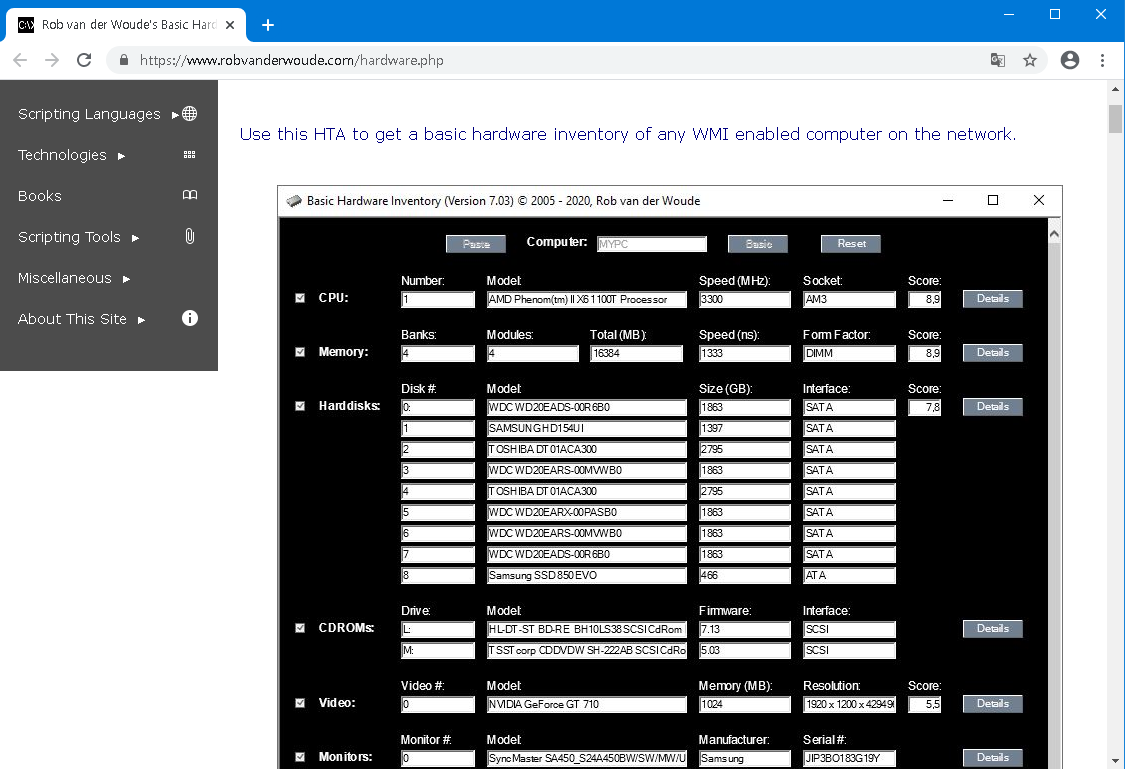The height and width of the screenshot is (769, 1125).
Task: Click the browser back arrow
Action: 20,60
